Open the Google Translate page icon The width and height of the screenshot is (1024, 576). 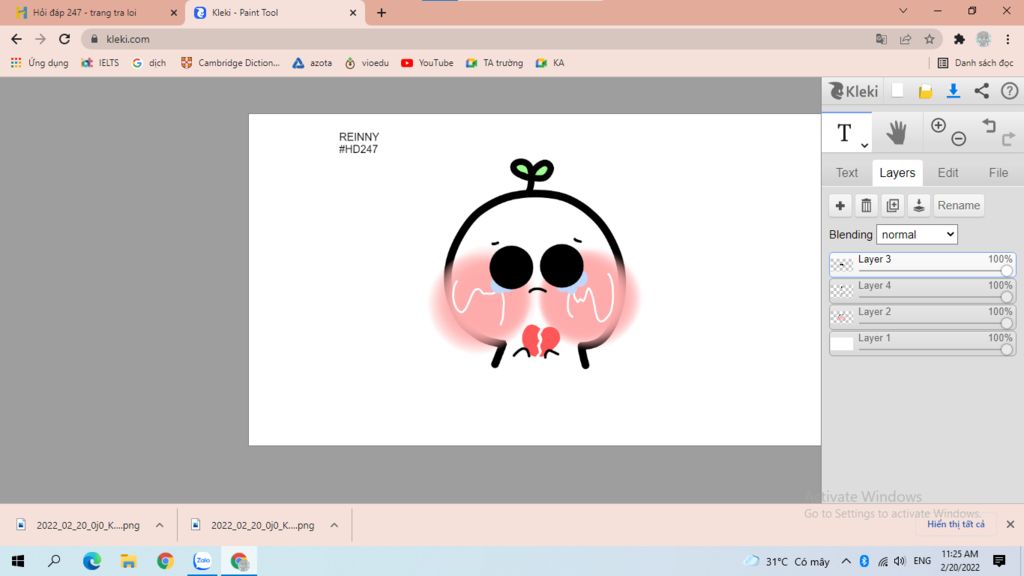[x=881, y=39]
